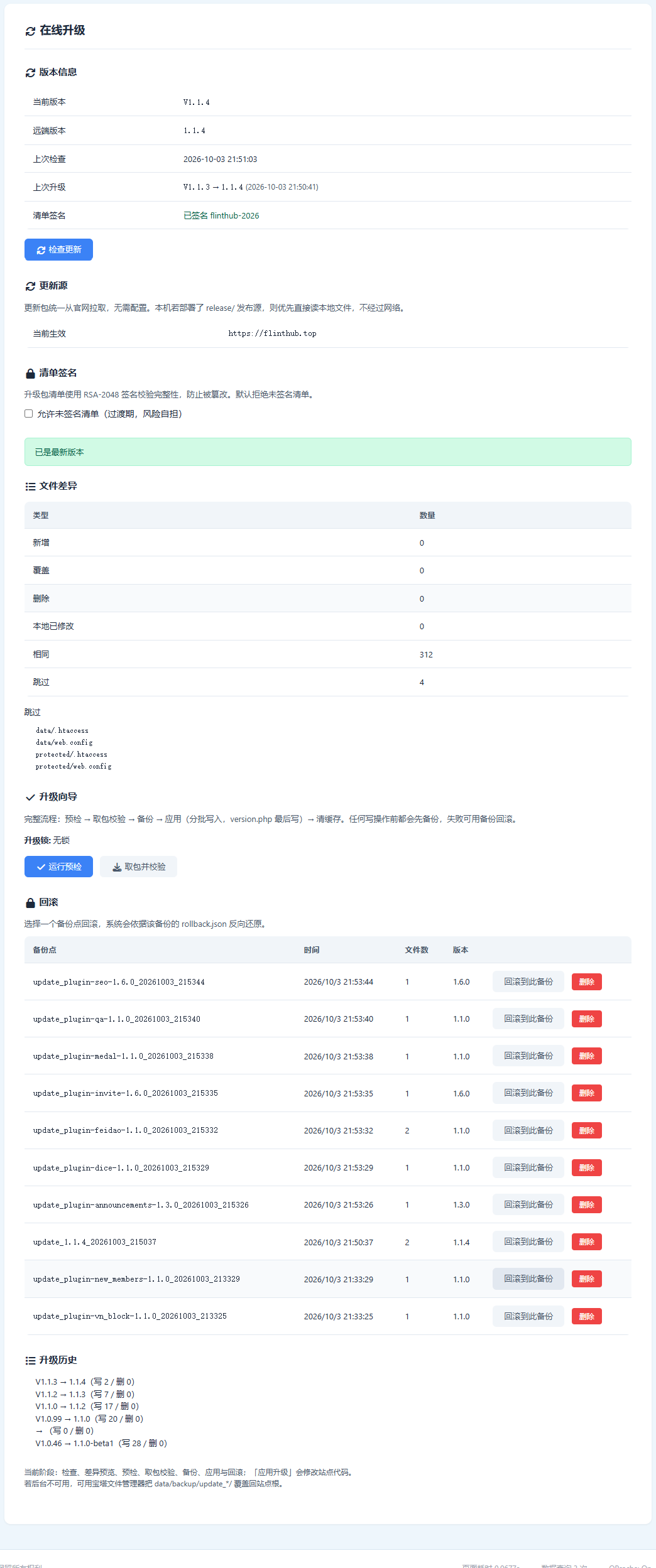
Task: Roll back to update_plugin-seo-1.6.0 backup
Action: (x=528, y=981)
